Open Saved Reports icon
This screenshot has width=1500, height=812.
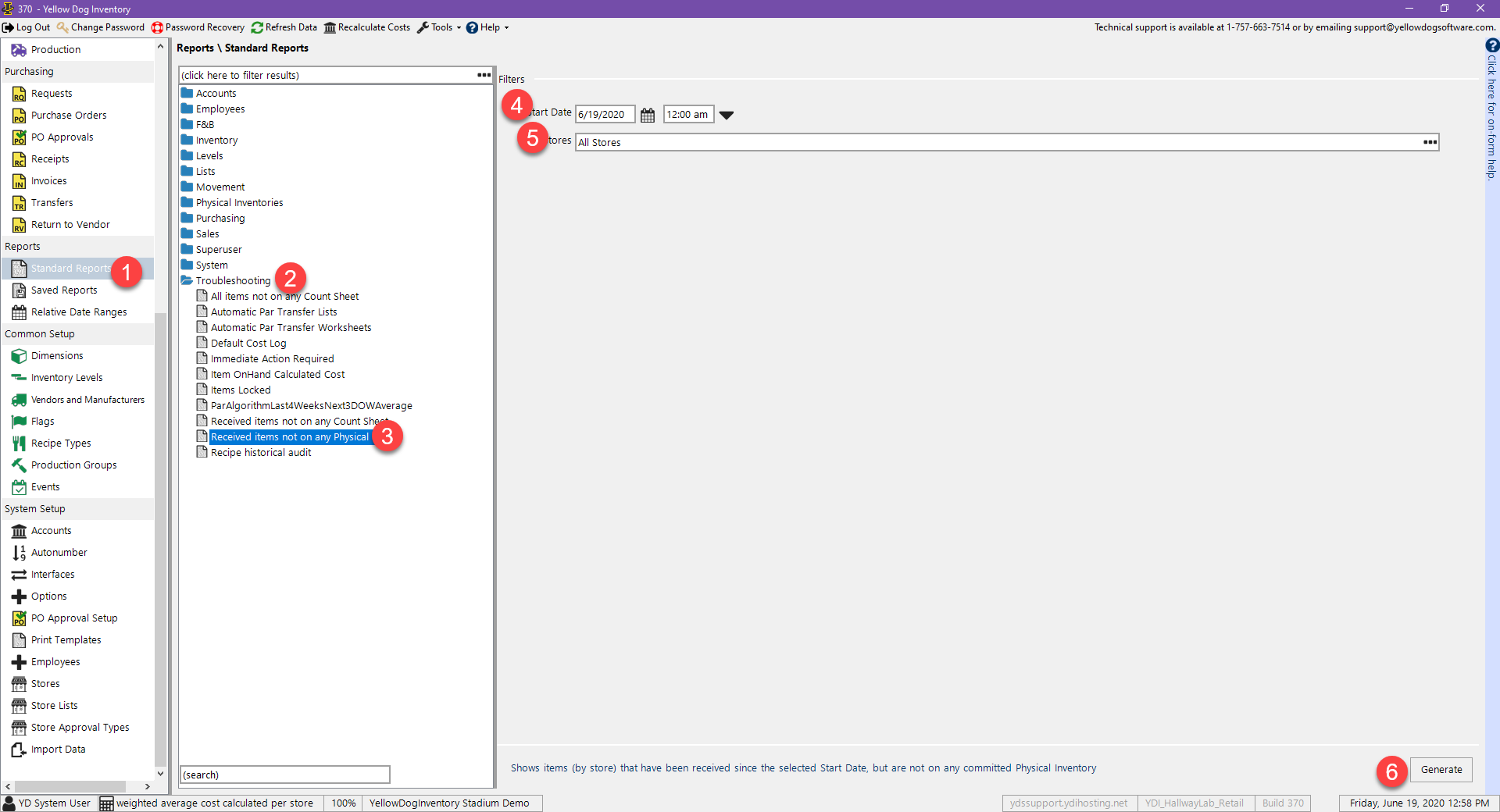pos(19,290)
